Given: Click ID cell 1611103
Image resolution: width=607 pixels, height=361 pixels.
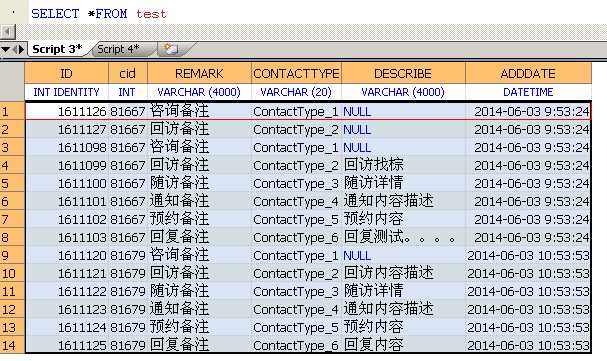Looking at the screenshot, I should click(x=67, y=238).
